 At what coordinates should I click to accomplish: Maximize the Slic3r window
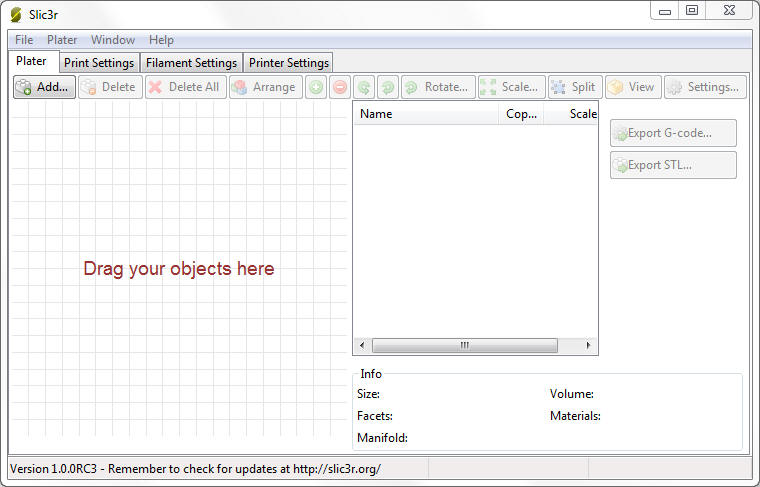pos(692,11)
